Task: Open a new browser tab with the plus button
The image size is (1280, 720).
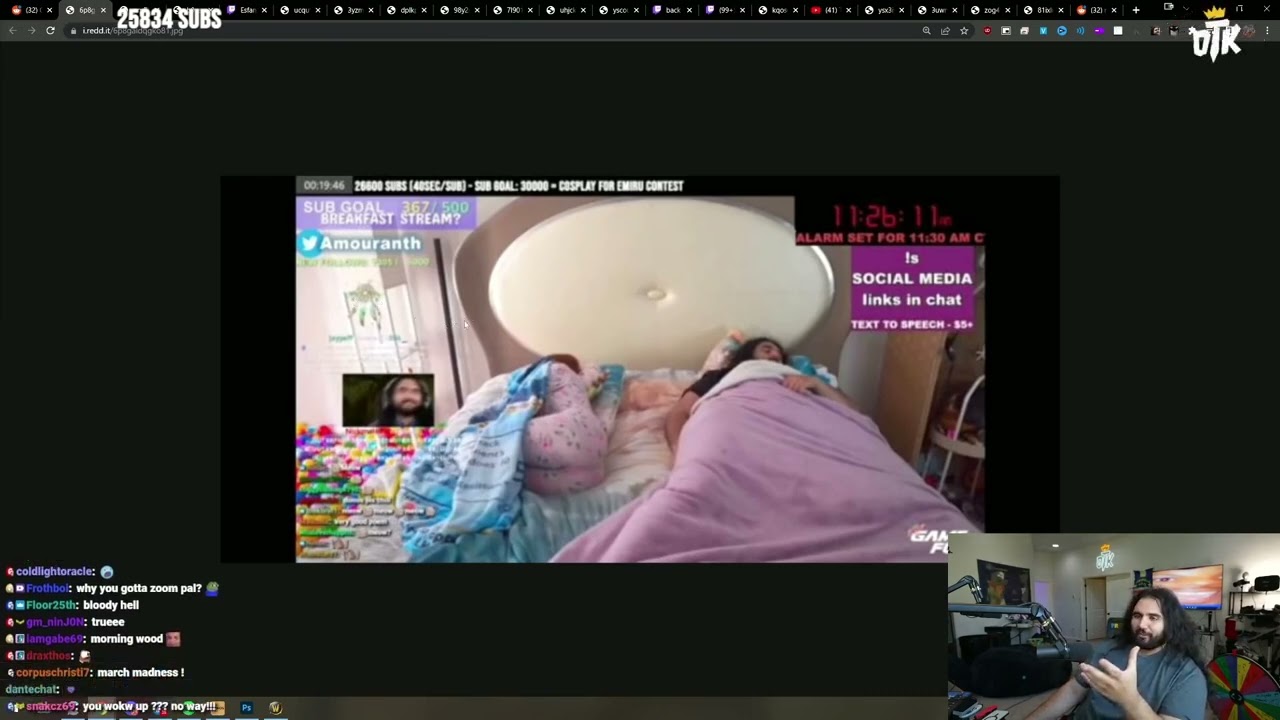Action: (x=1136, y=10)
